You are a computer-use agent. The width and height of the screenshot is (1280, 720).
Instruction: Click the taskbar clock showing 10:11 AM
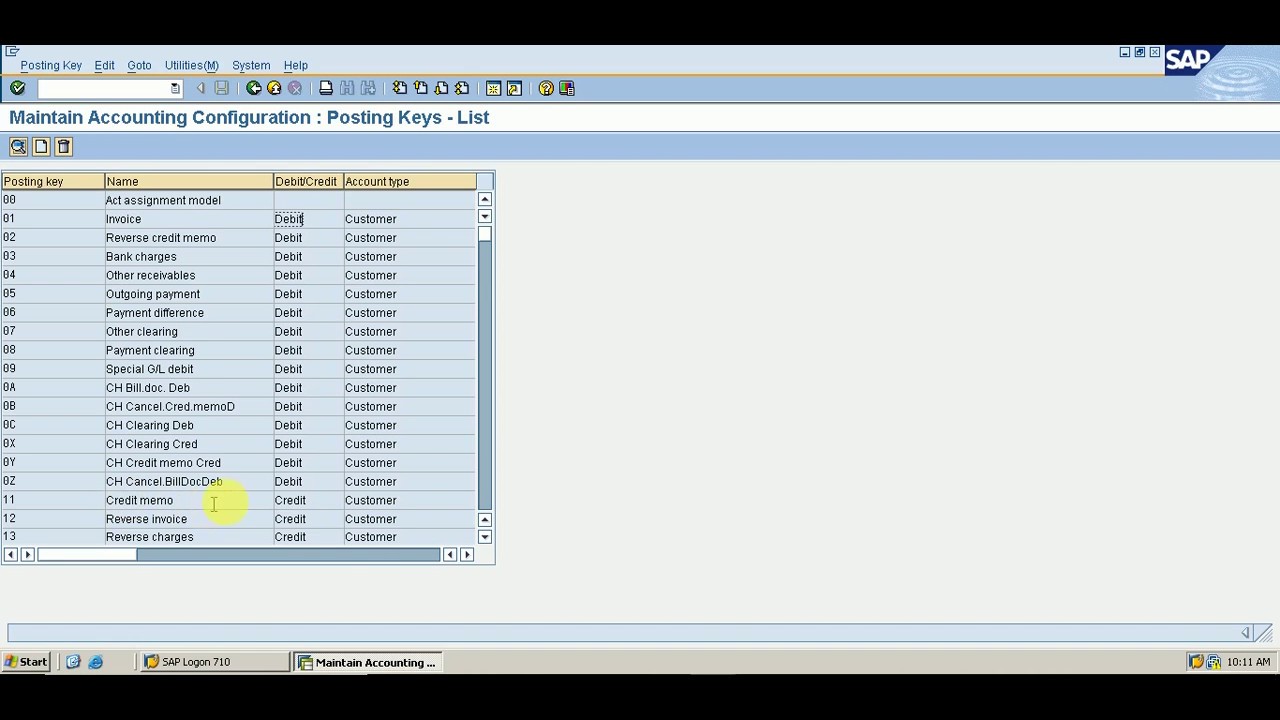click(1248, 662)
